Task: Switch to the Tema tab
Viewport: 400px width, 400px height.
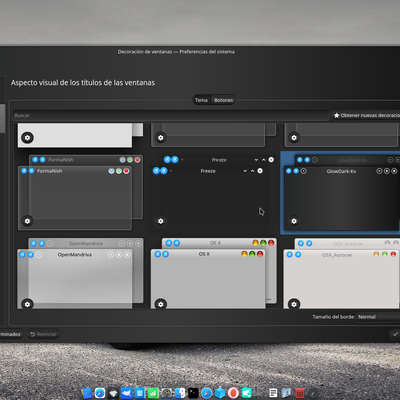Action: pyautogui.click(x=201, y=100)
